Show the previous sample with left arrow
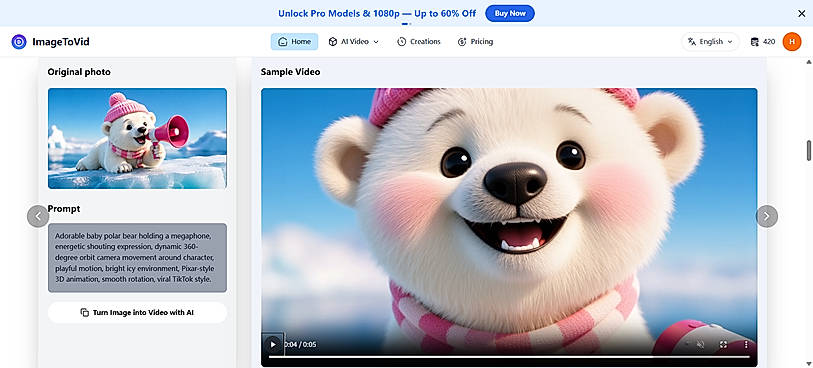 point(38,216)
